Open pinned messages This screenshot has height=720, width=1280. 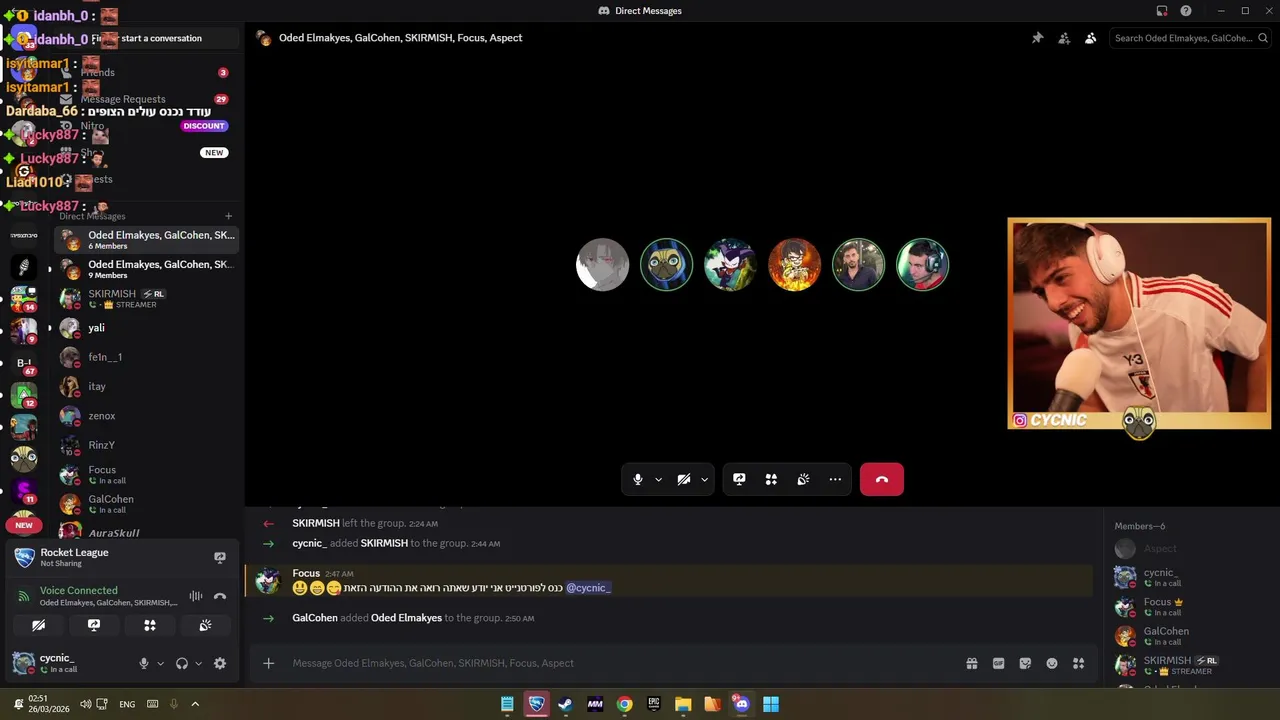1037,38
